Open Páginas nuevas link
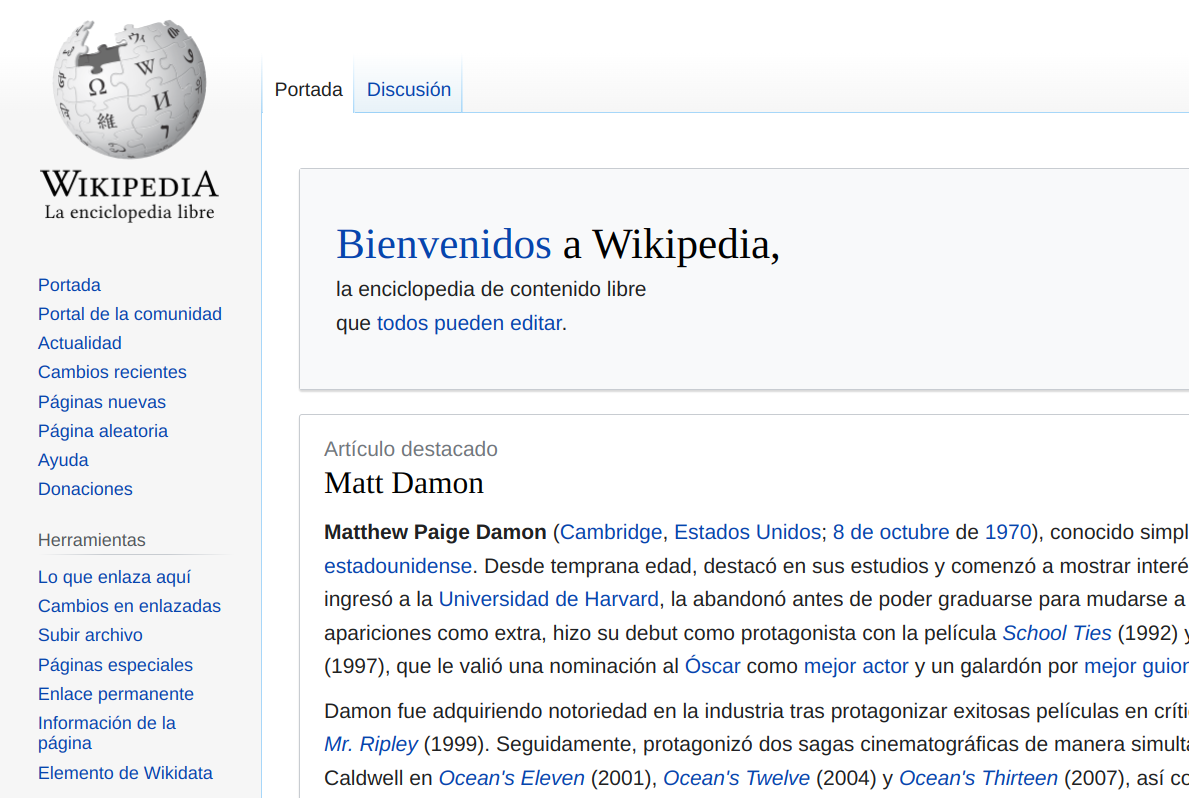 coord(102,401)
